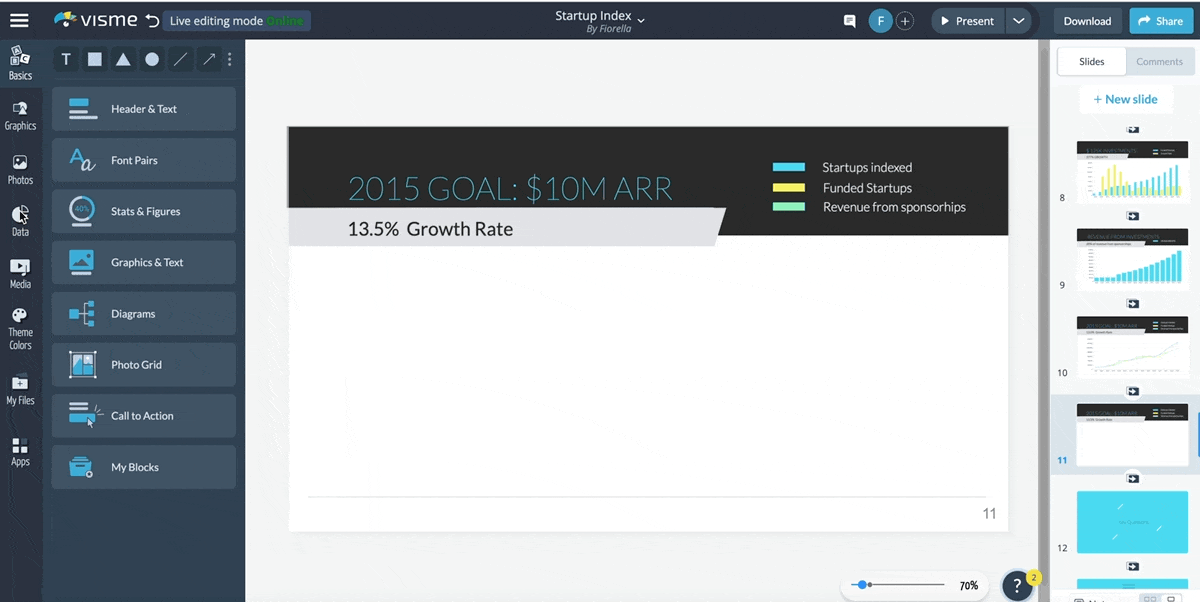This screenshot has height=602, width=1200.
Task: Click the Share button
Action: [1160, 21]
